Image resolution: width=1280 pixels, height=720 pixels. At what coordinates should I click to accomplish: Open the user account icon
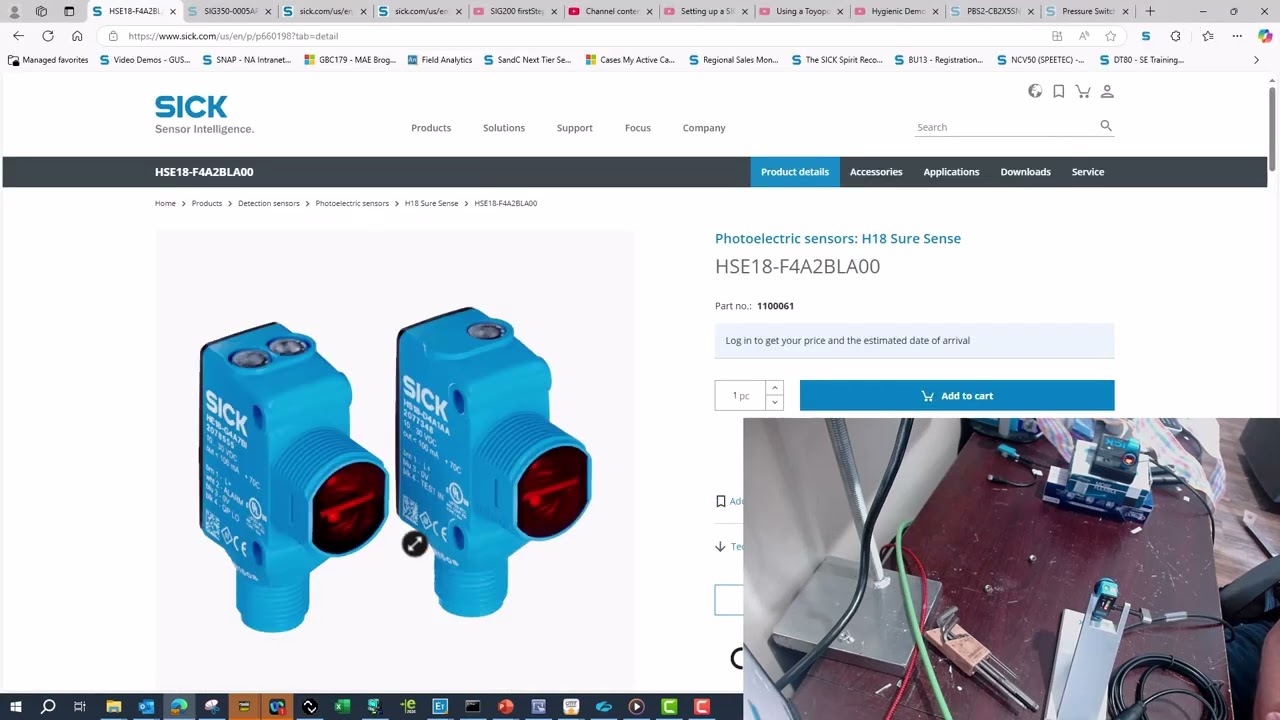1107,91
